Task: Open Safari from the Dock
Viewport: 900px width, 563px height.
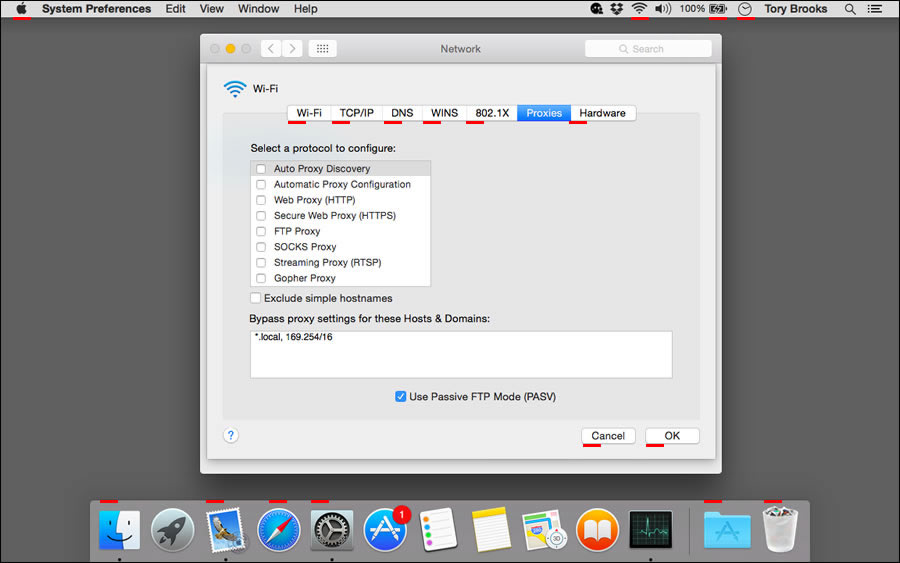Action: (278, 530)
